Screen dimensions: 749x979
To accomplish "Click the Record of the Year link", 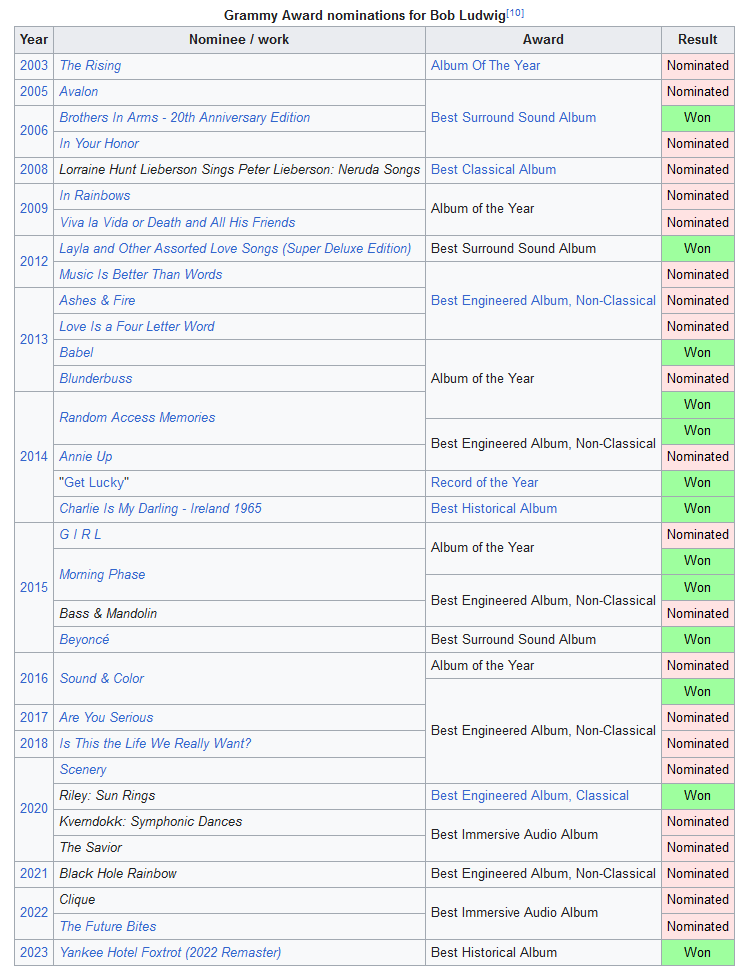I will coord(484,483).
